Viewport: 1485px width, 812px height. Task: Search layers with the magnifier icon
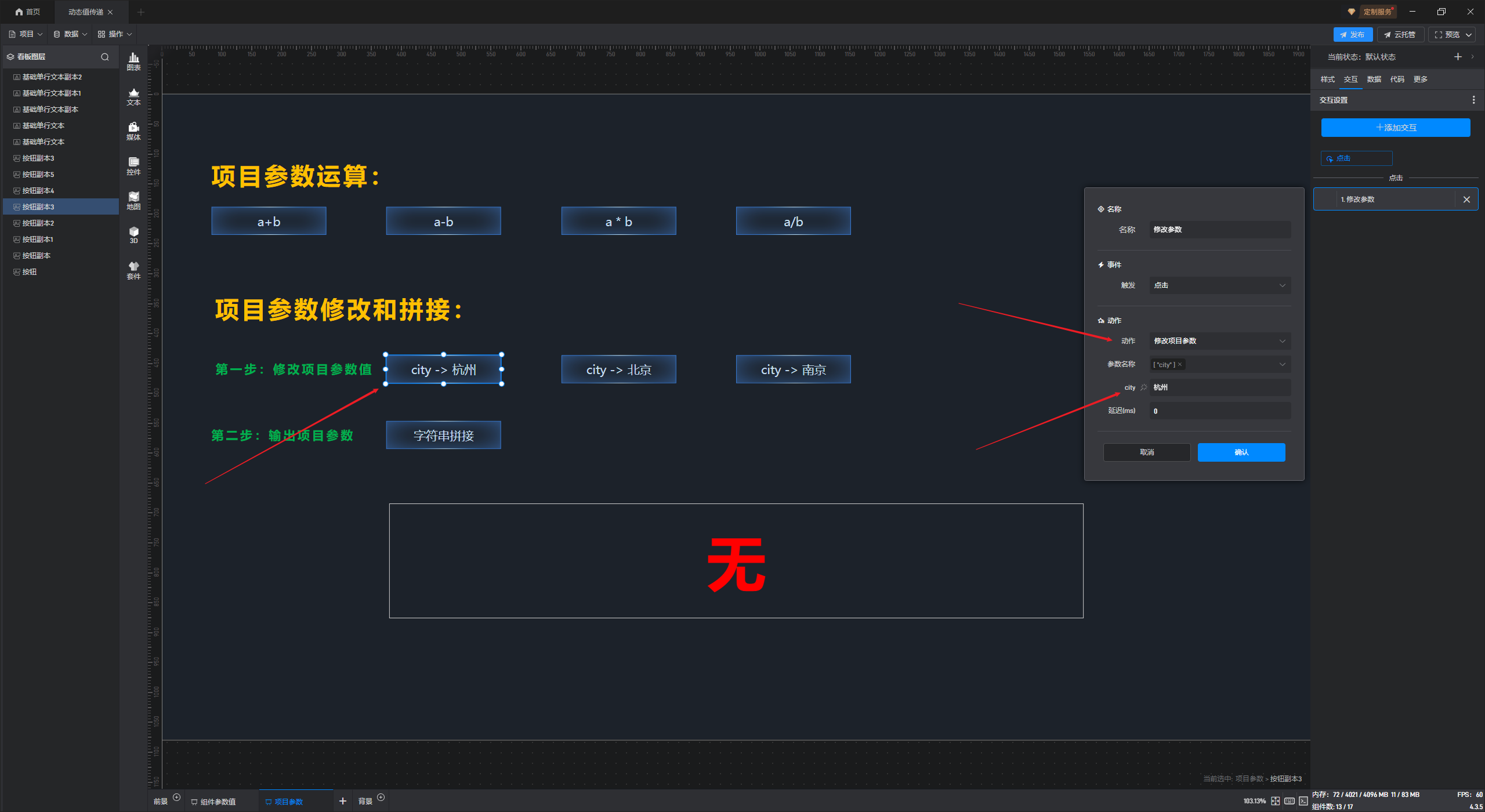[105, 57]
